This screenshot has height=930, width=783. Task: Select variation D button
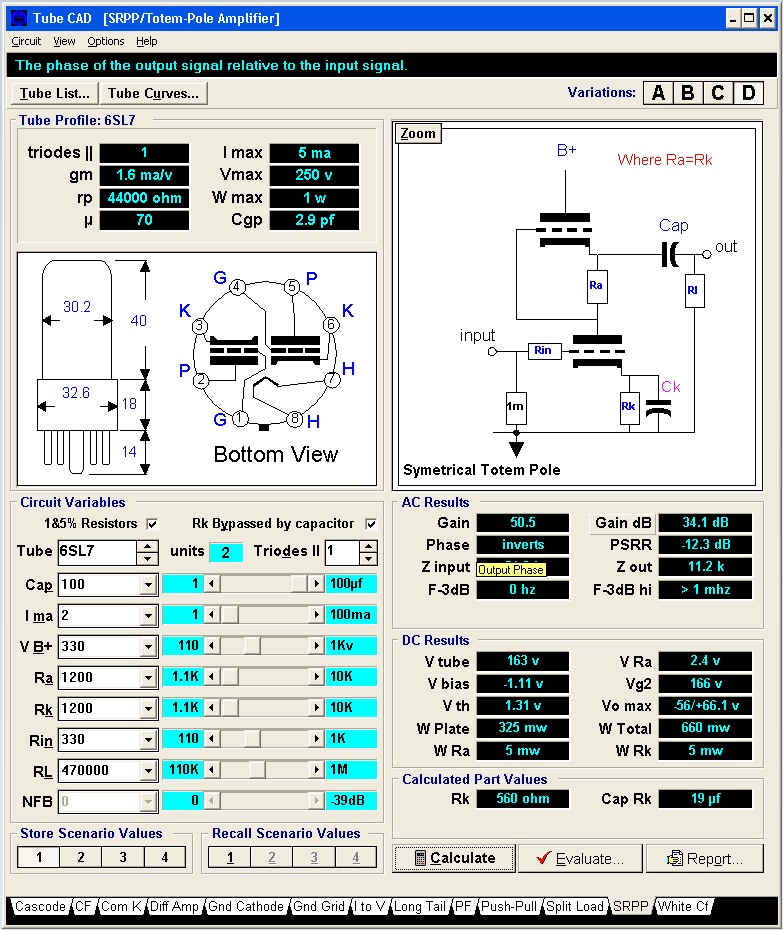coord(748,93)
